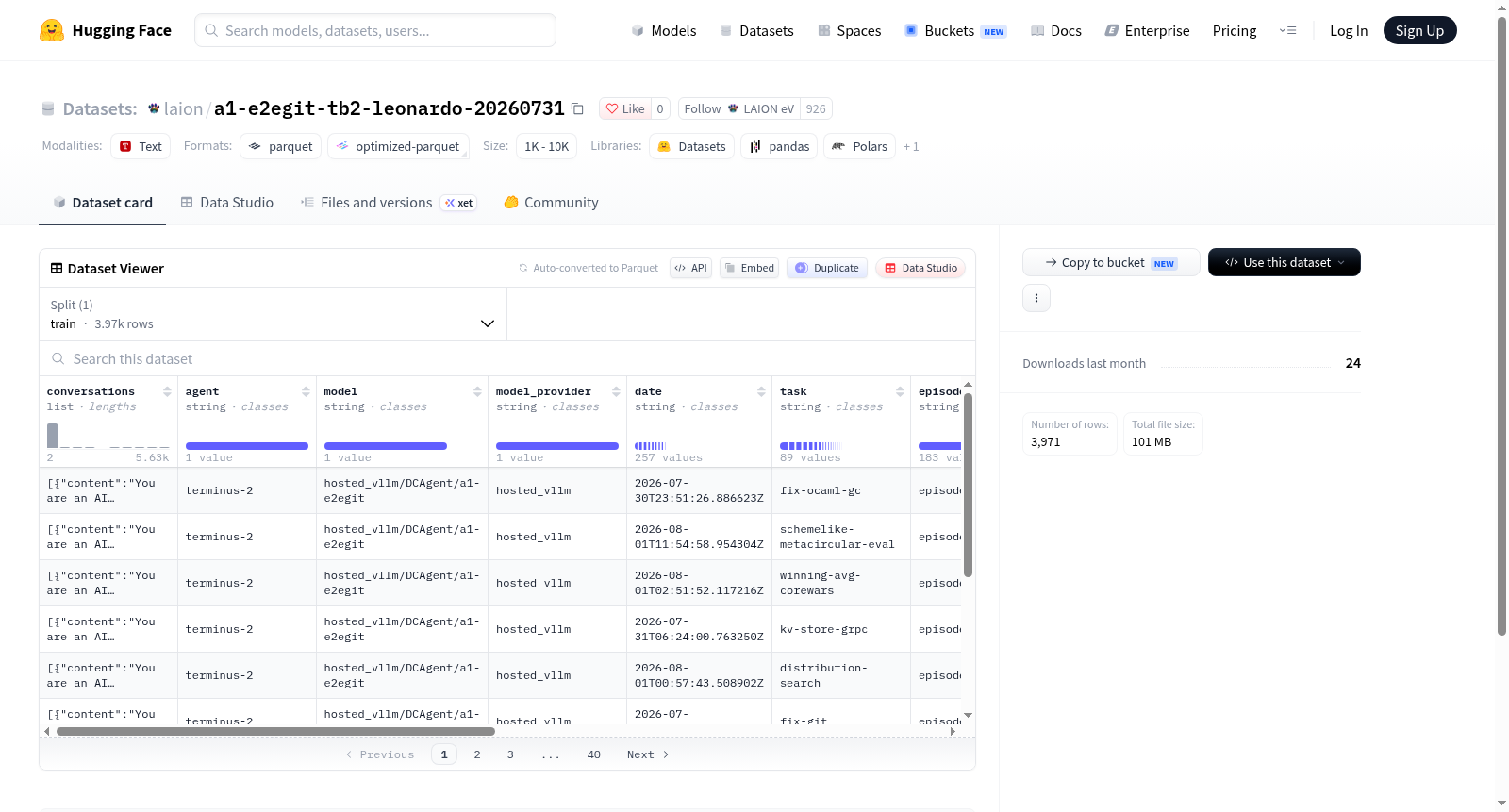Open Models in top navigation

(x=664, y=31)
